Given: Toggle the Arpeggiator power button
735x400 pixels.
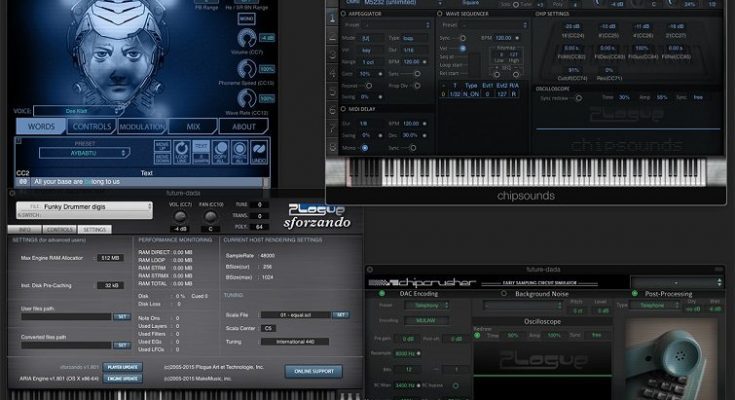Looking at the screenshot, I should (345, 14).
